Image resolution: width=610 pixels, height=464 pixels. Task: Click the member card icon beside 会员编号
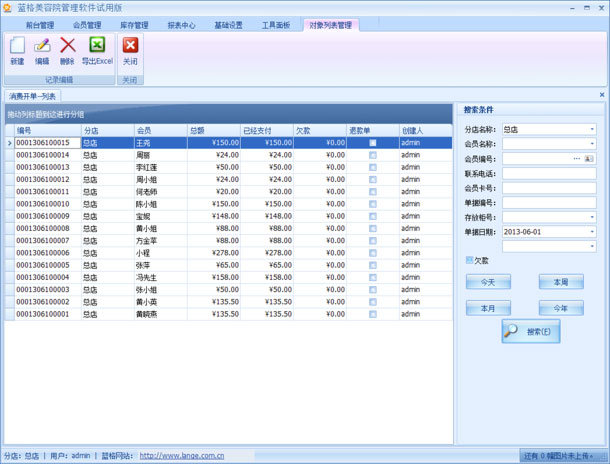pos(589,158)
